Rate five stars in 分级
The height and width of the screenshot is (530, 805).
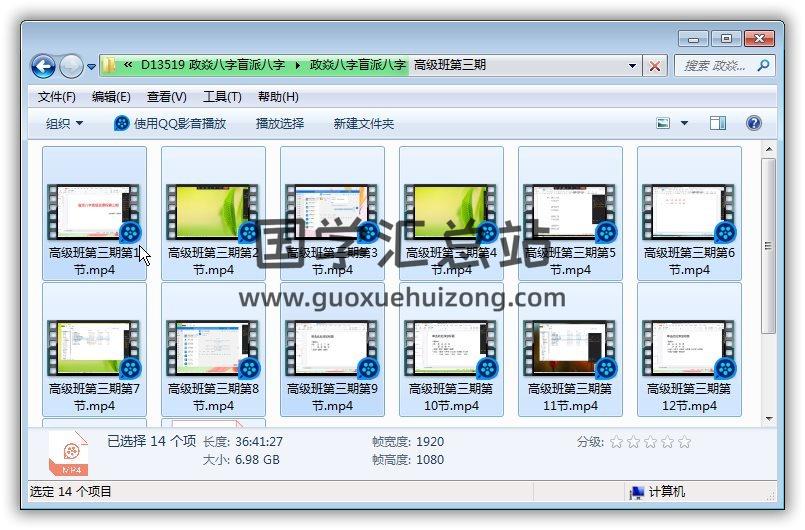pyautogui.click(x=684, y=442)
